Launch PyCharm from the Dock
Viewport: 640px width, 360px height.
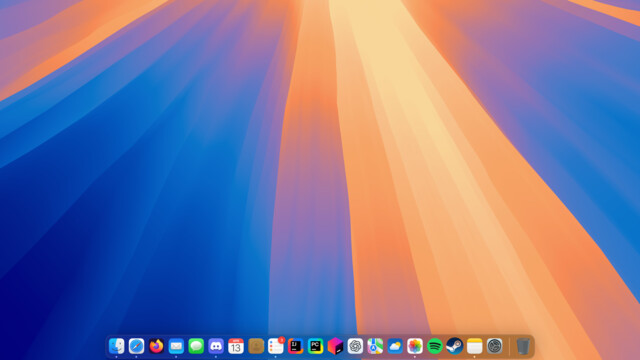(x=316, y=346)
